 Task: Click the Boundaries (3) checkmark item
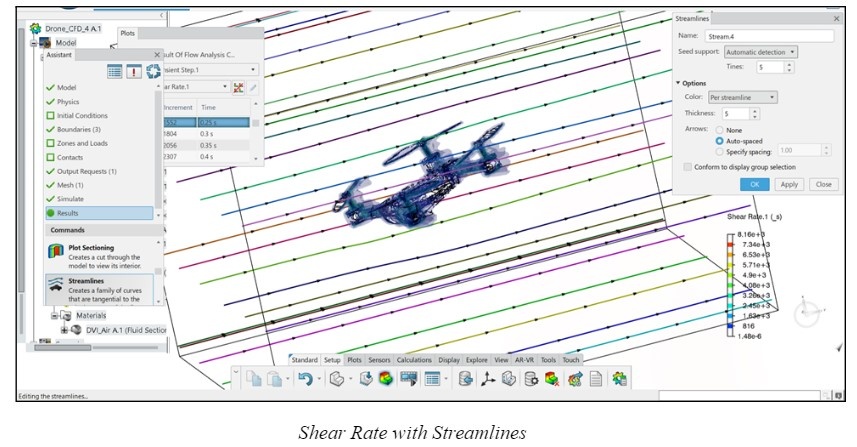coord(74,130)
